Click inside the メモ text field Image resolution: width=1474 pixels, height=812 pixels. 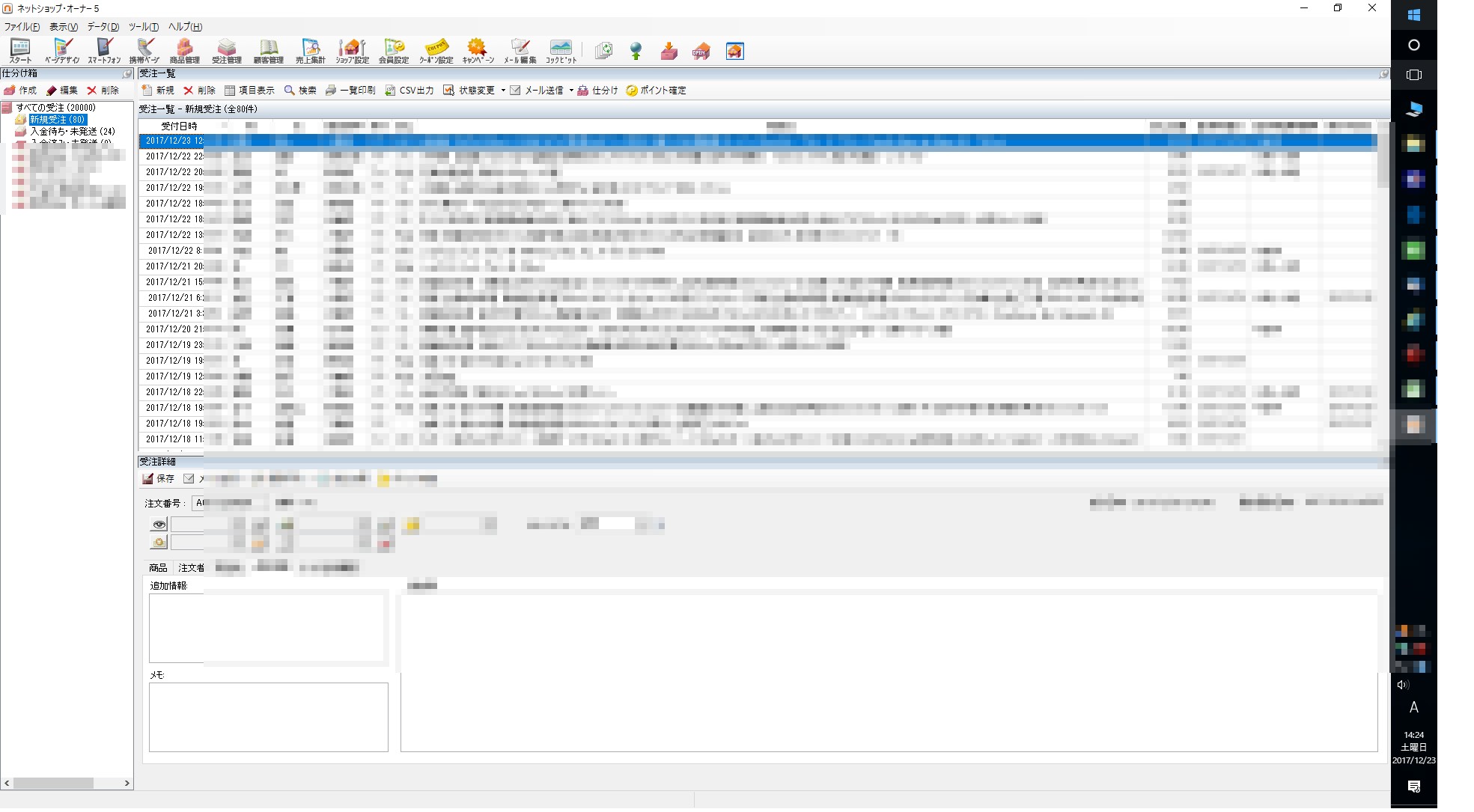click(268, 716)
